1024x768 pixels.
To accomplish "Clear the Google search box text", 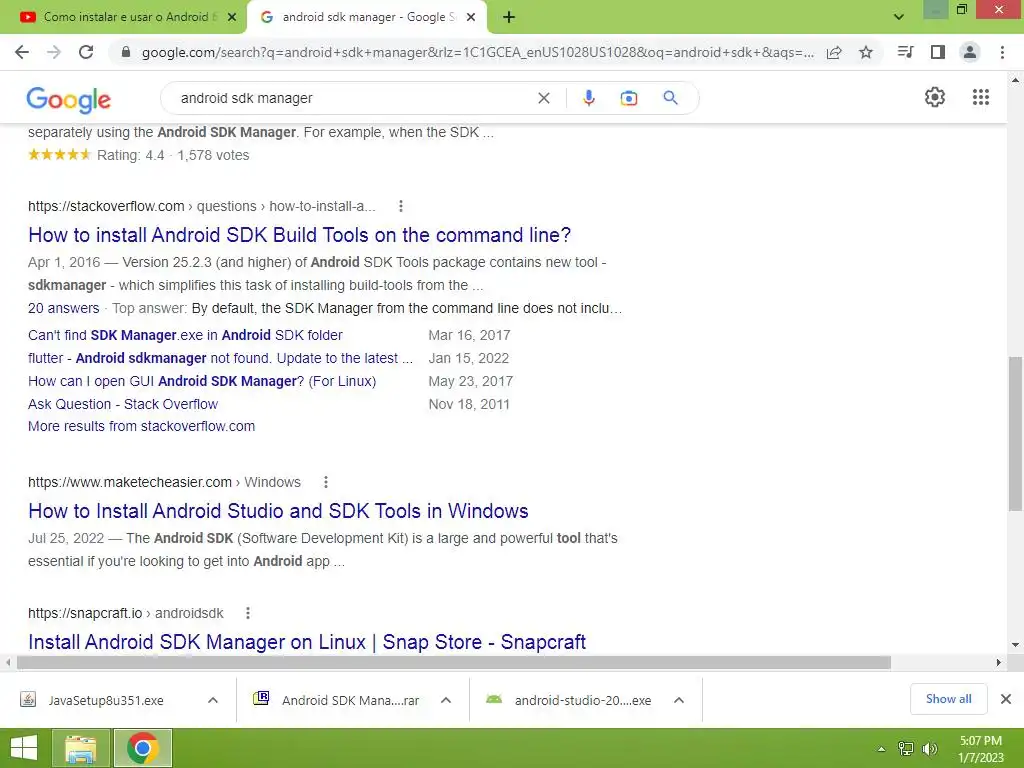I will 543,98.
